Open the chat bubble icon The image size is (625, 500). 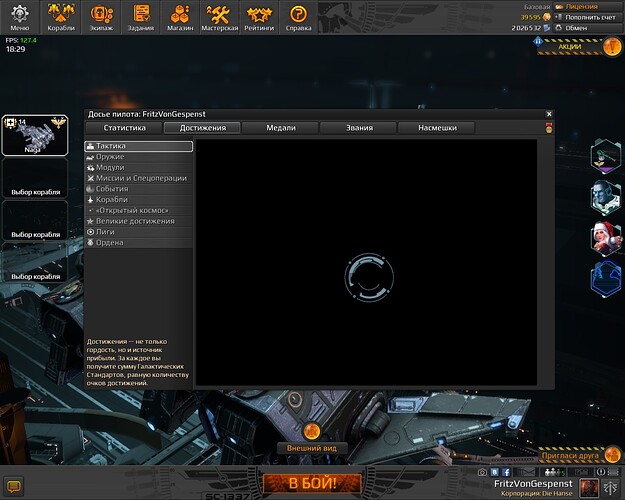click(x=14, y=486)
